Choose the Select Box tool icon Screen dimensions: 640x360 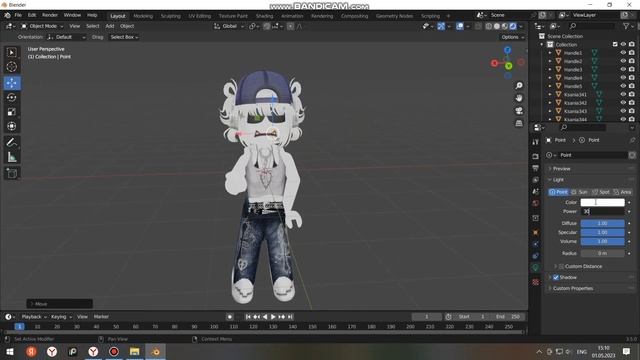point(12,52)
